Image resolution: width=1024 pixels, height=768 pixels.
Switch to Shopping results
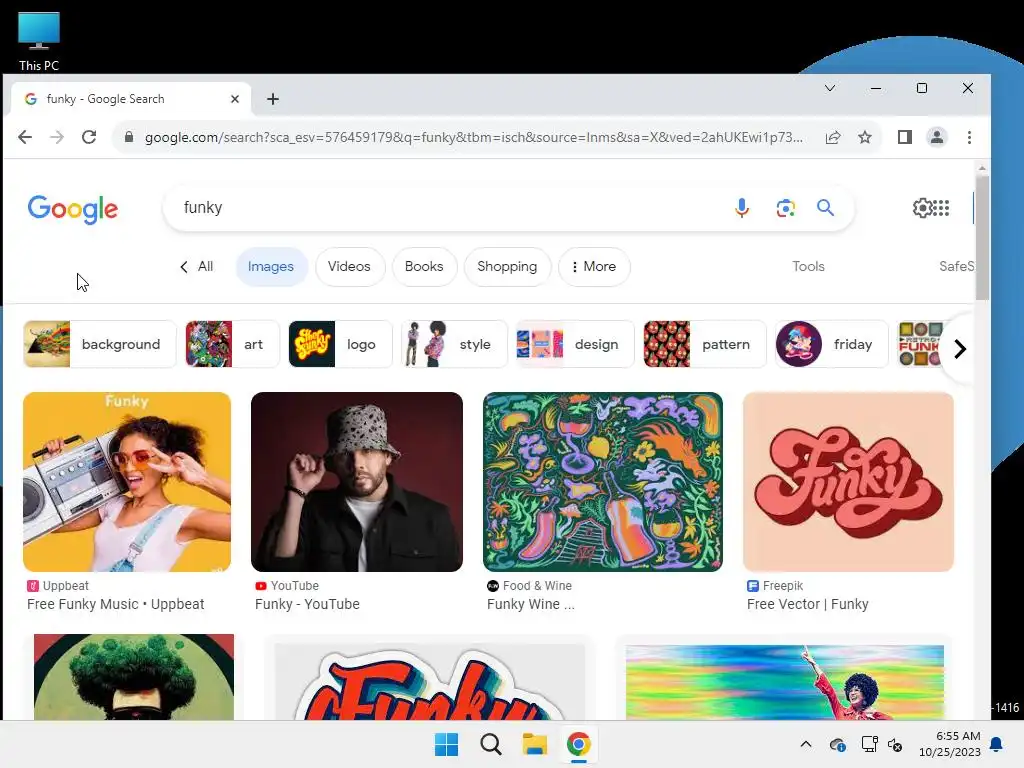pyautogui.click(x=507, y=266)
